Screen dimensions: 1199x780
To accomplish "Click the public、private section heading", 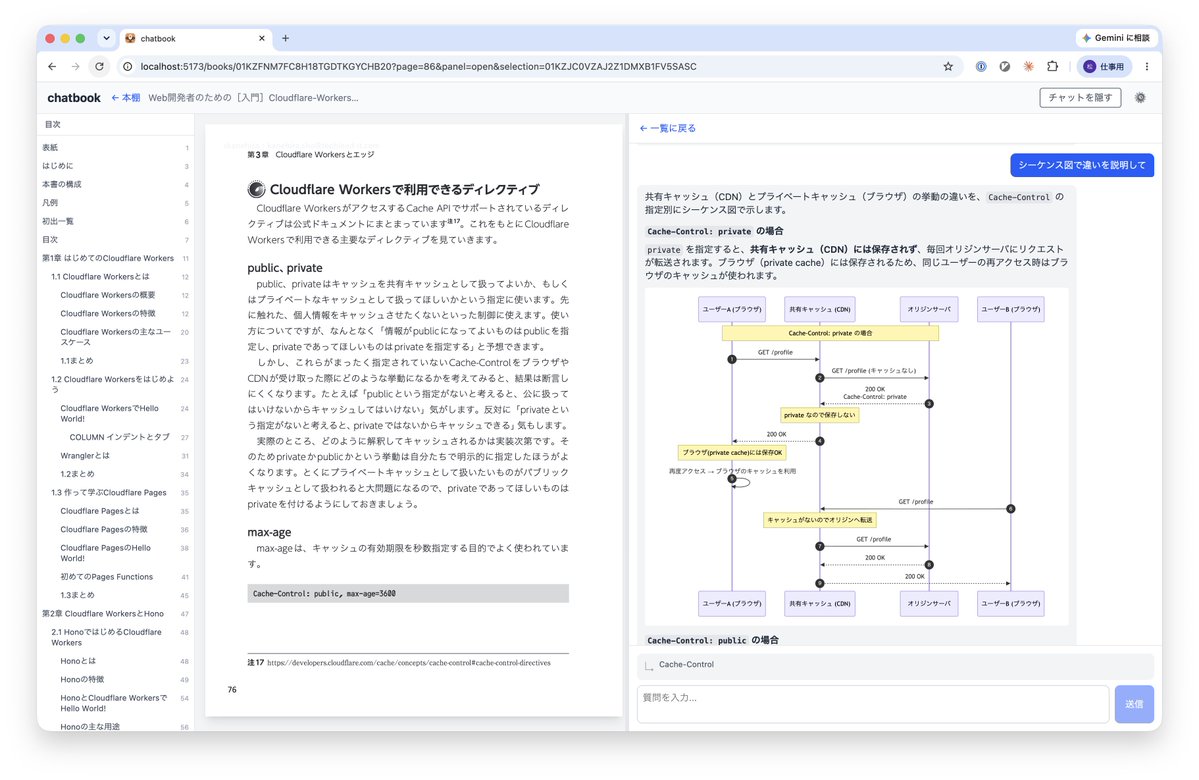I will pyautogui.click(x=284, y=268).
